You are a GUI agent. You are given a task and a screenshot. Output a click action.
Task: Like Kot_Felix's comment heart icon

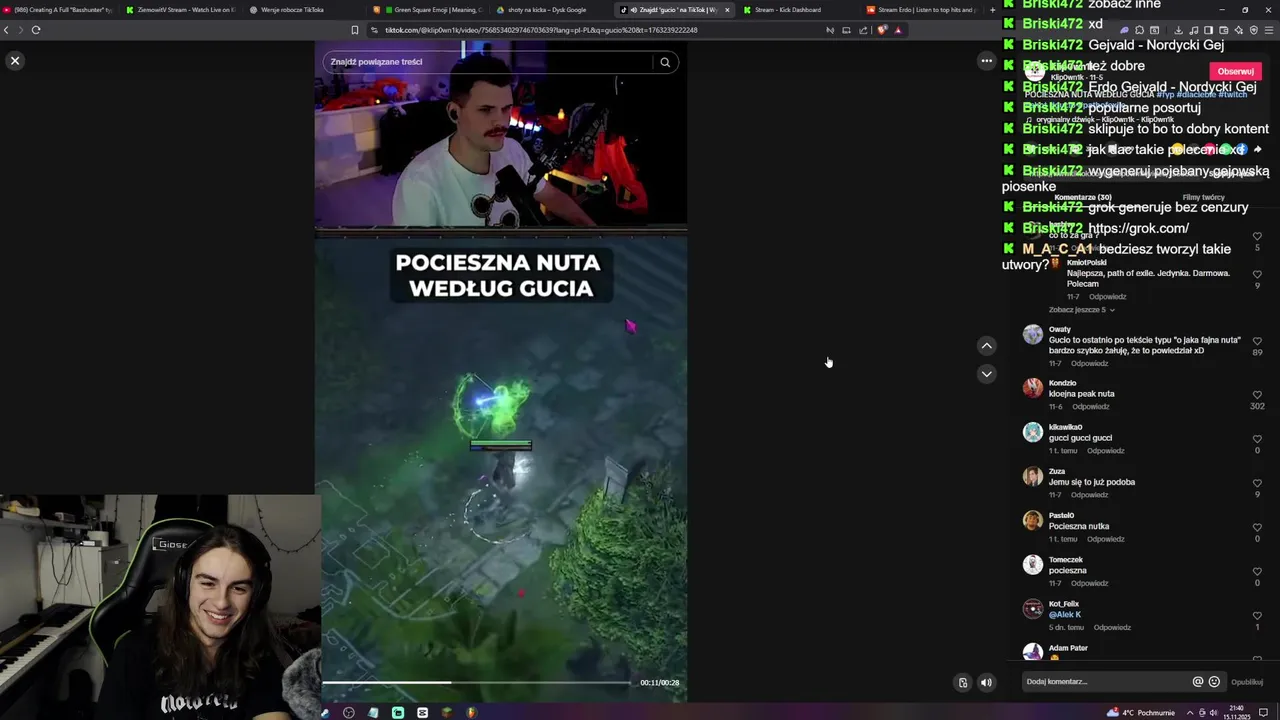[x=1257, y=616]
